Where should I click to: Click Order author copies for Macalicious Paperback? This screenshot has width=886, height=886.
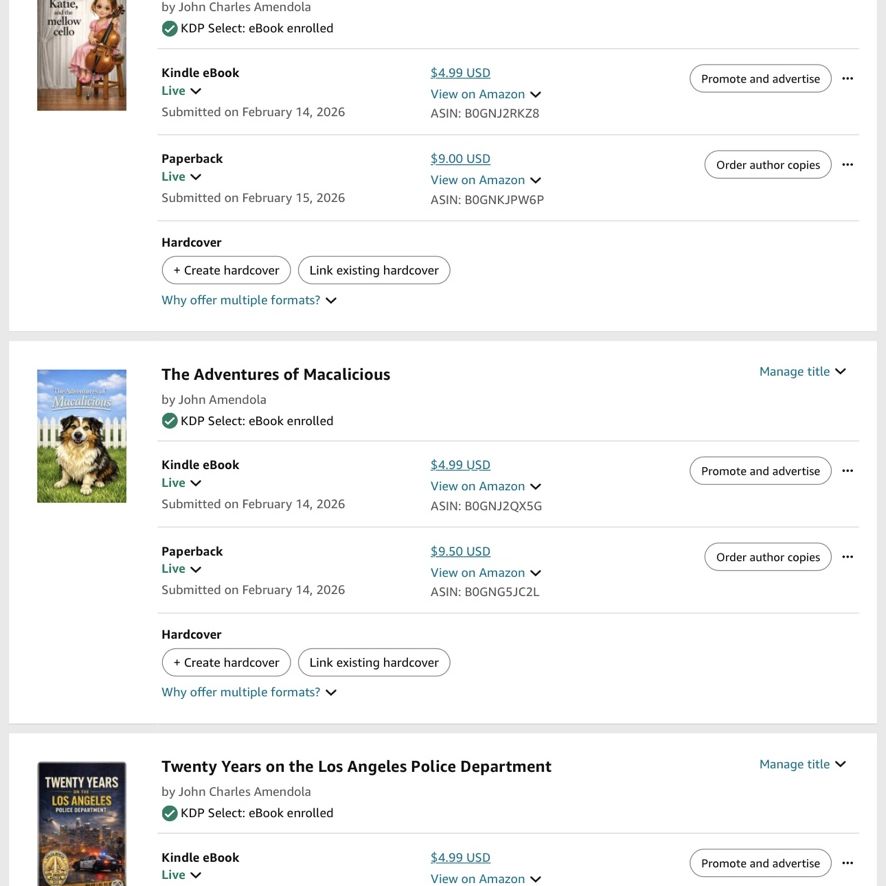click(x=768, y=557)
